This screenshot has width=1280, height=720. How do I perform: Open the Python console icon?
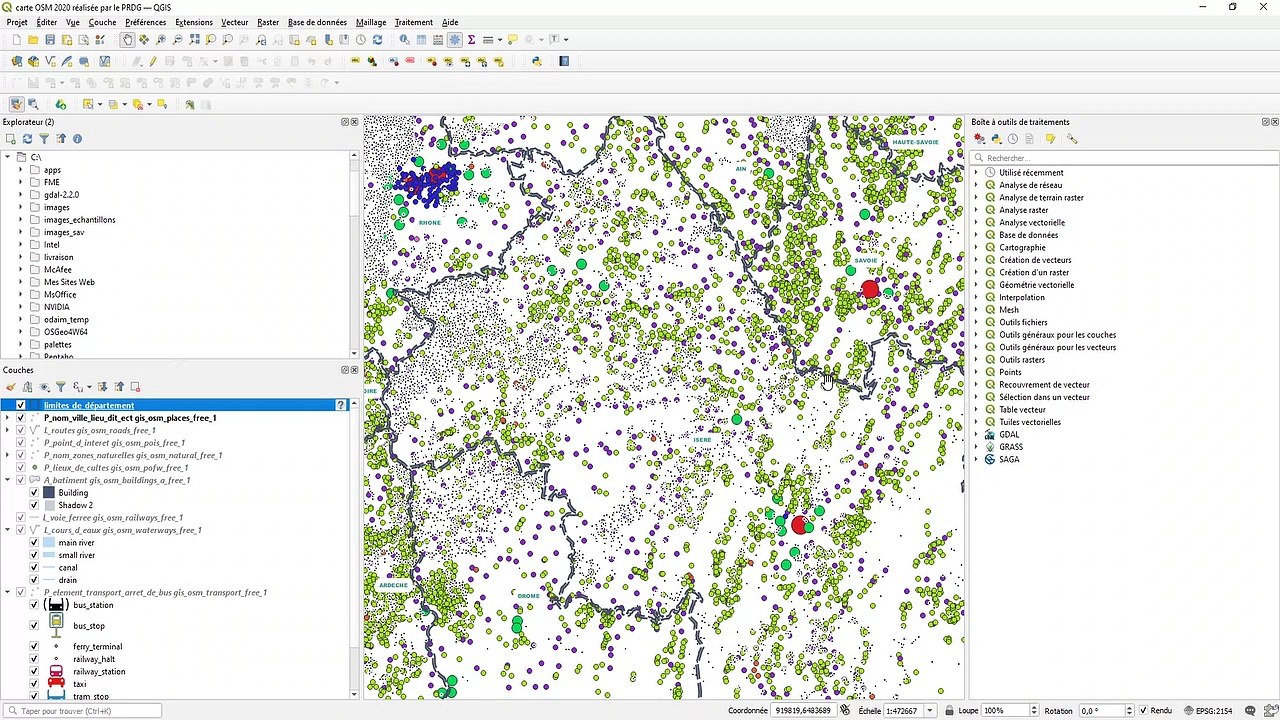536,61
